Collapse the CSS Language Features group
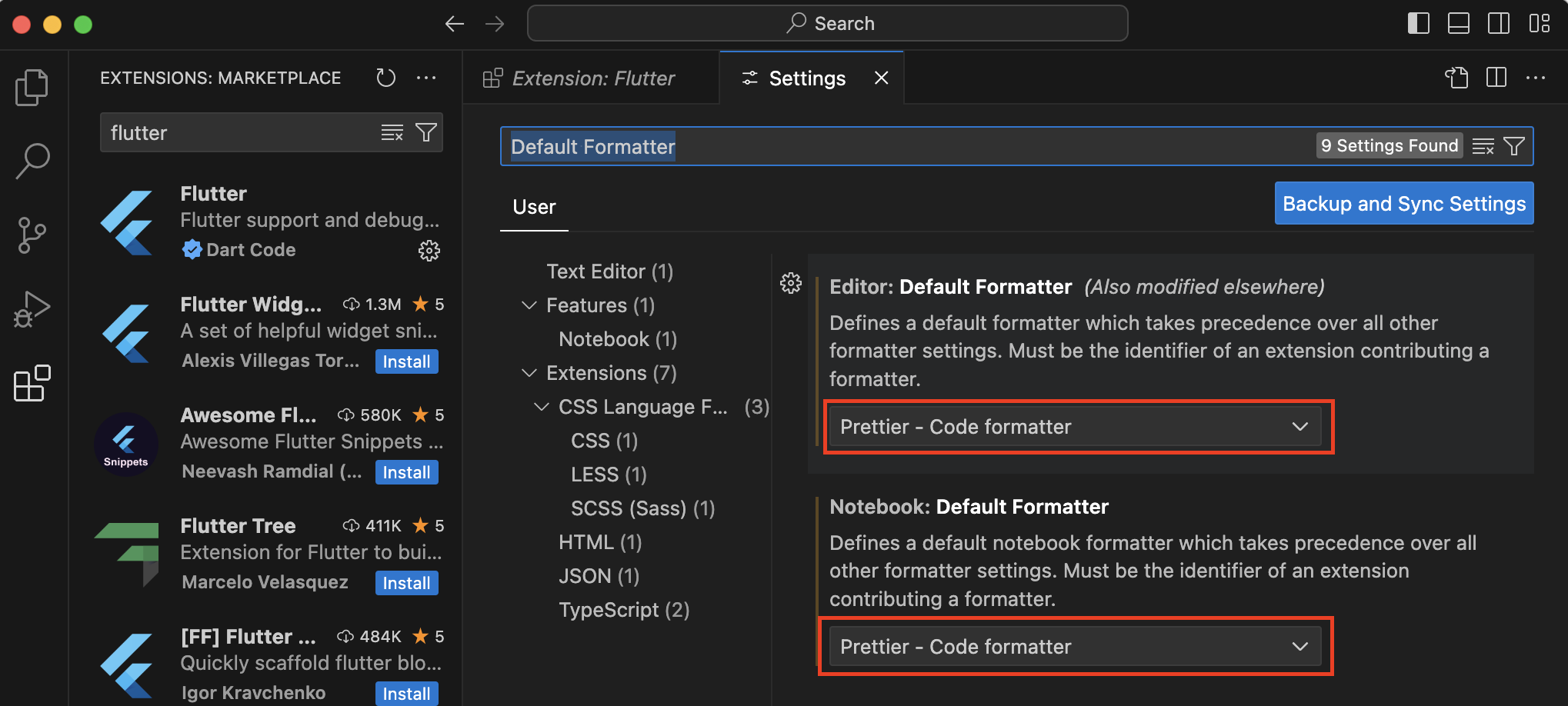The image size is (1568, 706). pos(542,407)
